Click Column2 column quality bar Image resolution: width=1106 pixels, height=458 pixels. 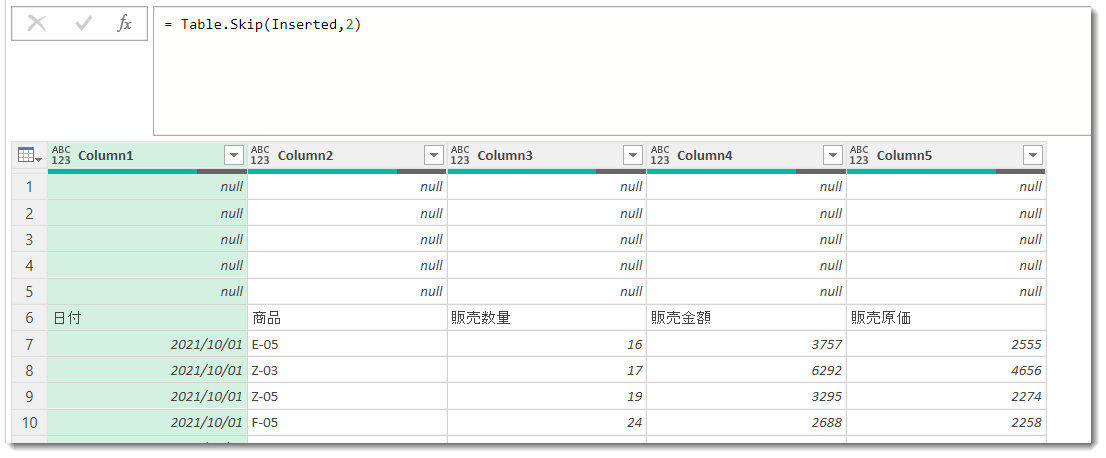(347, 171)
